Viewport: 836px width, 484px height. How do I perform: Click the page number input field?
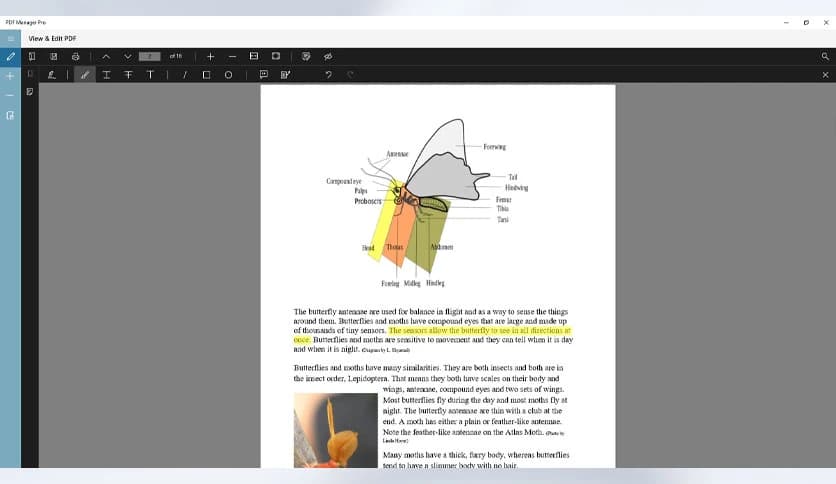click(x=149, y=56)
